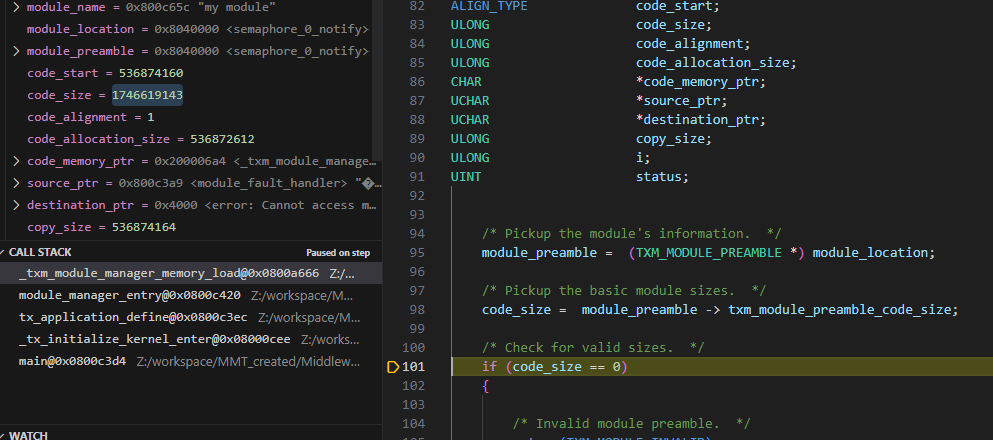Select the highlighted code_size value 1746619143
Image resolution: width=993 pixels, height=440 pixels.
147,95
